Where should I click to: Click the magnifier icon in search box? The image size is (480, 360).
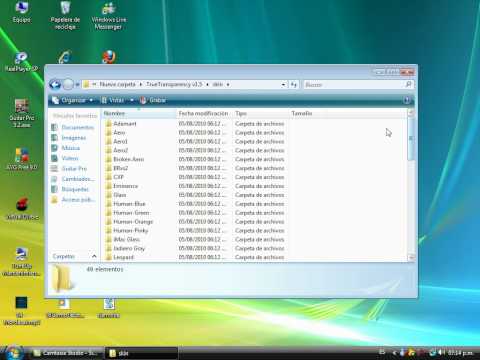tap(408, 84)
